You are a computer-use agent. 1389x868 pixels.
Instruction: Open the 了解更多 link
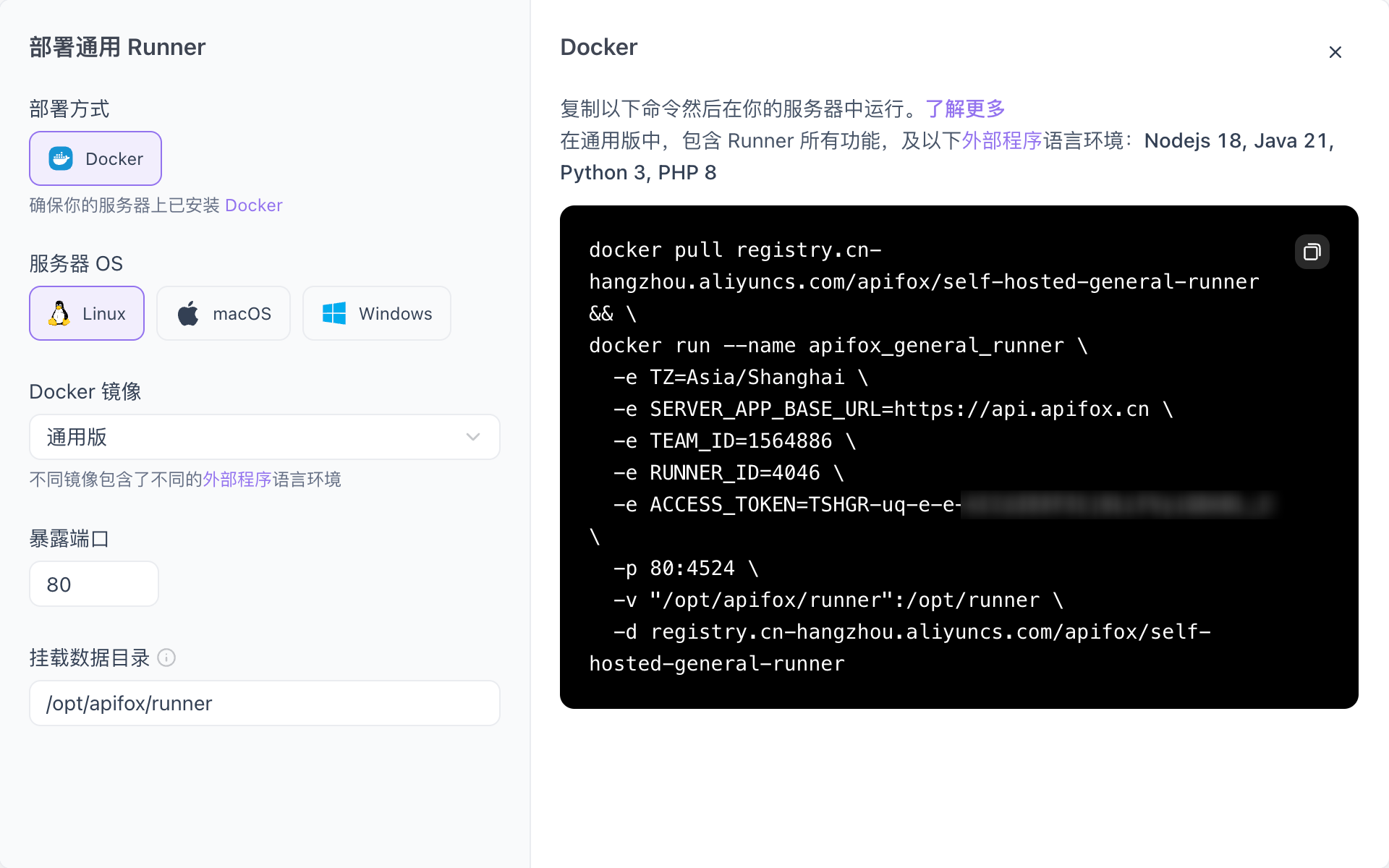click(966, 109)
